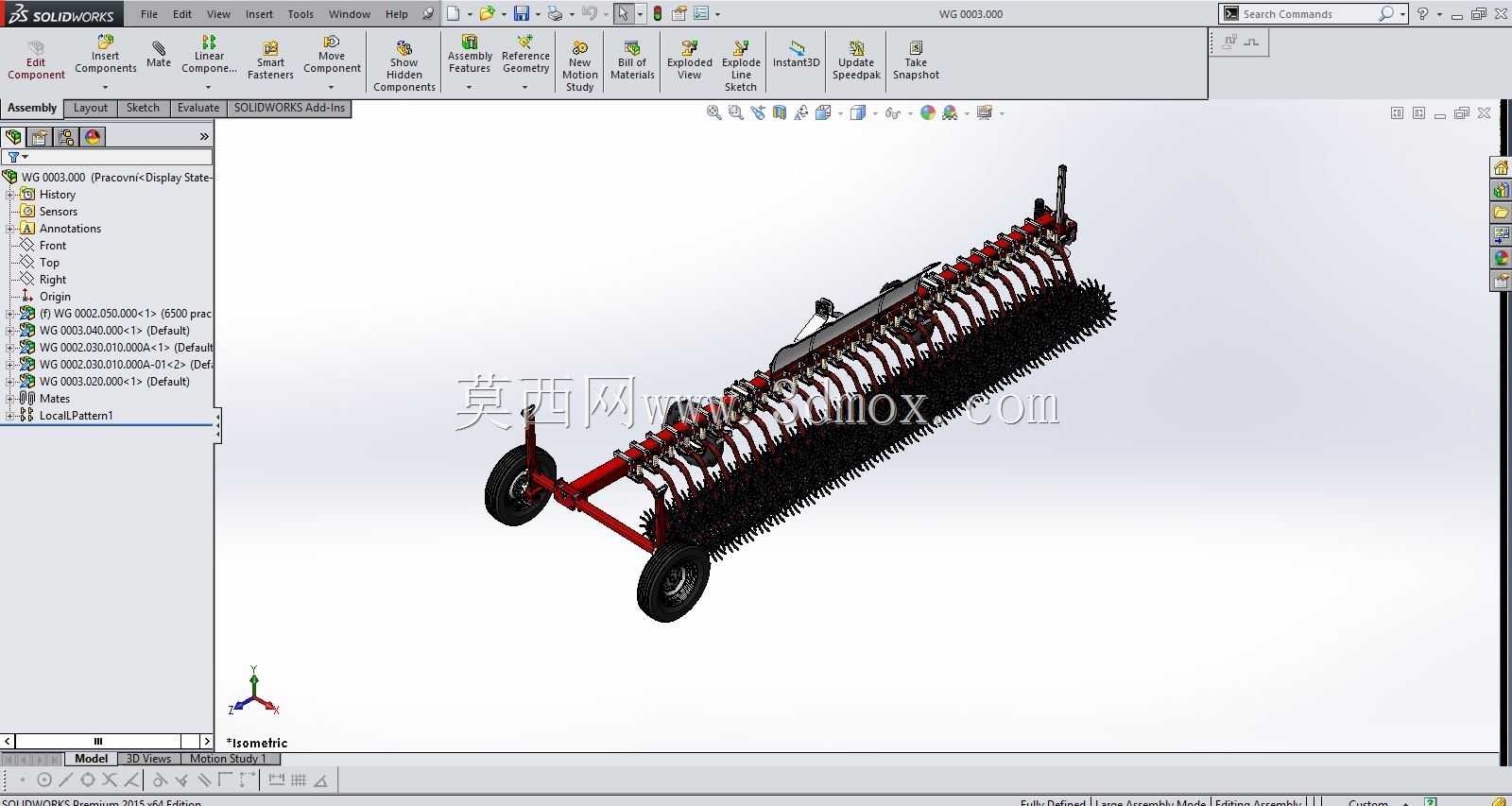This screenshot has height=806, width=1512.
Task: Select the Sensors folder
Action: 59,212
